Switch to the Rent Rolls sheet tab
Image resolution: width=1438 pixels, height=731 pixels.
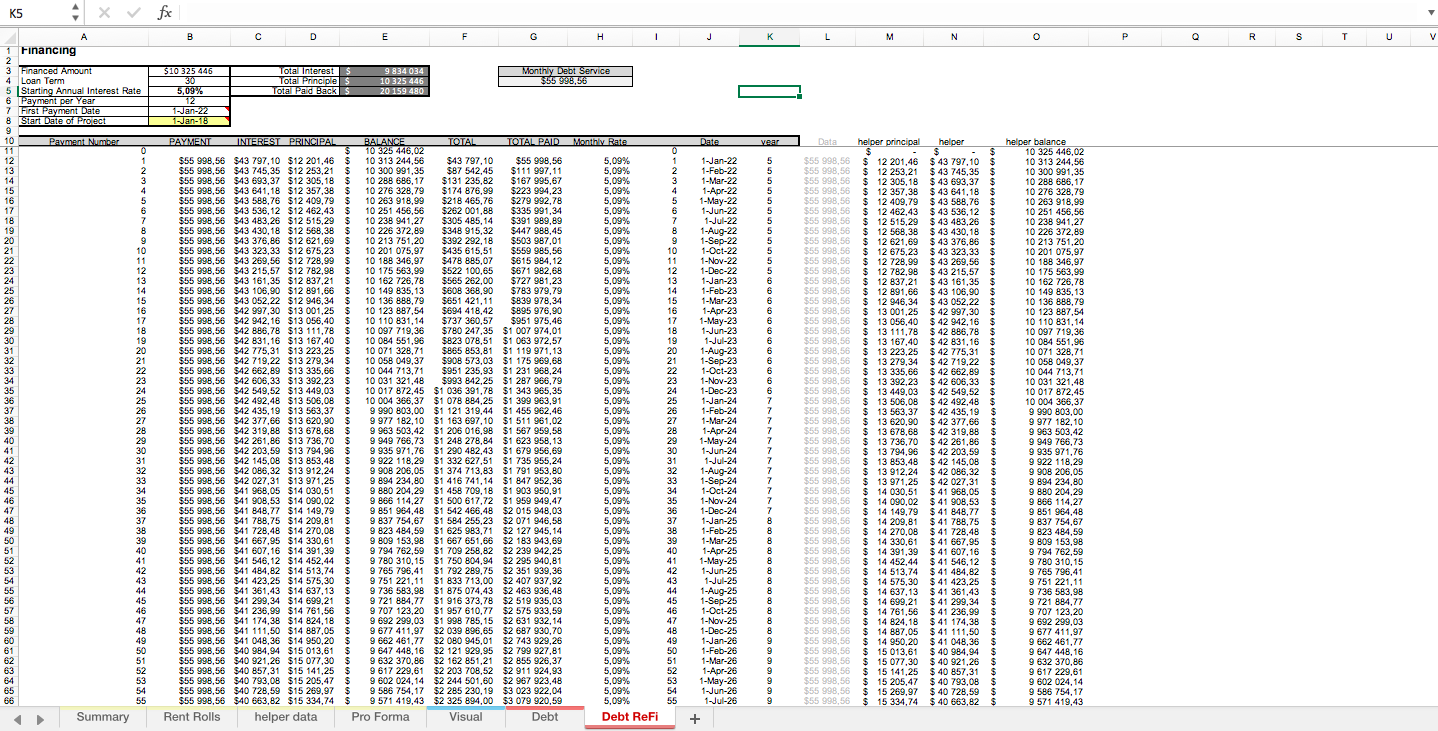pos(192,717)
